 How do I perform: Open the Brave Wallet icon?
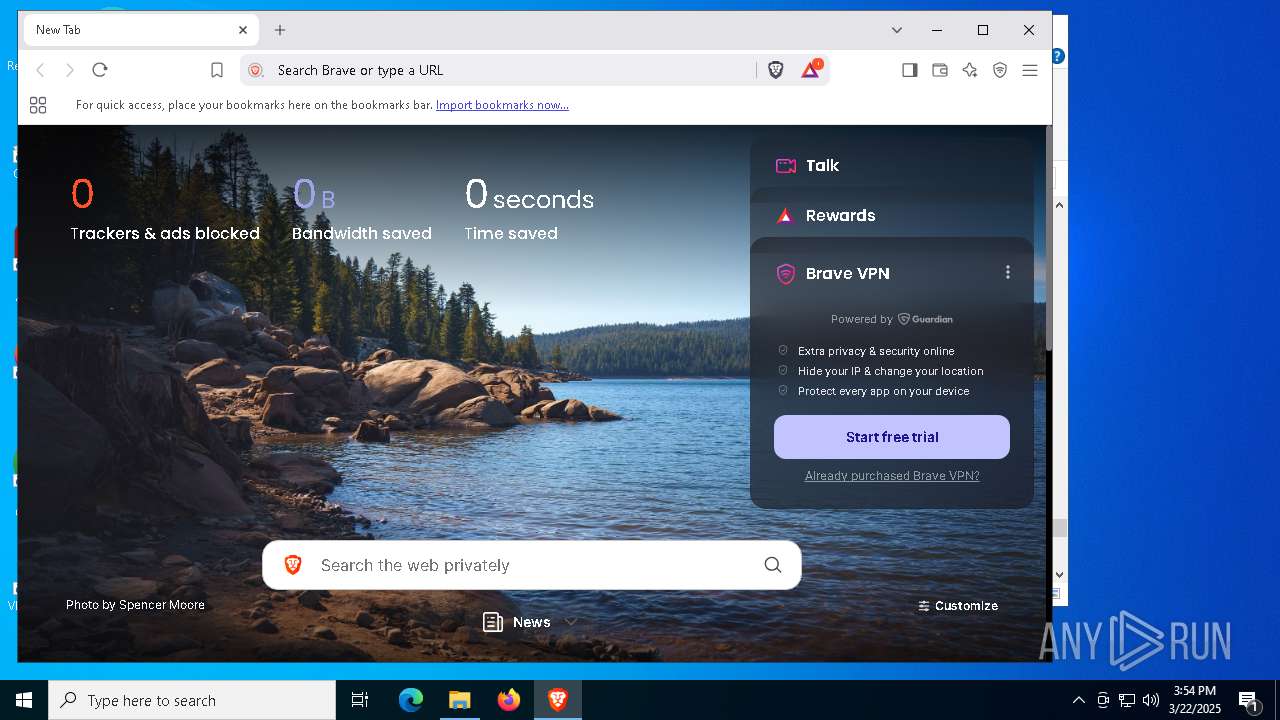click(x=940, y=70)
